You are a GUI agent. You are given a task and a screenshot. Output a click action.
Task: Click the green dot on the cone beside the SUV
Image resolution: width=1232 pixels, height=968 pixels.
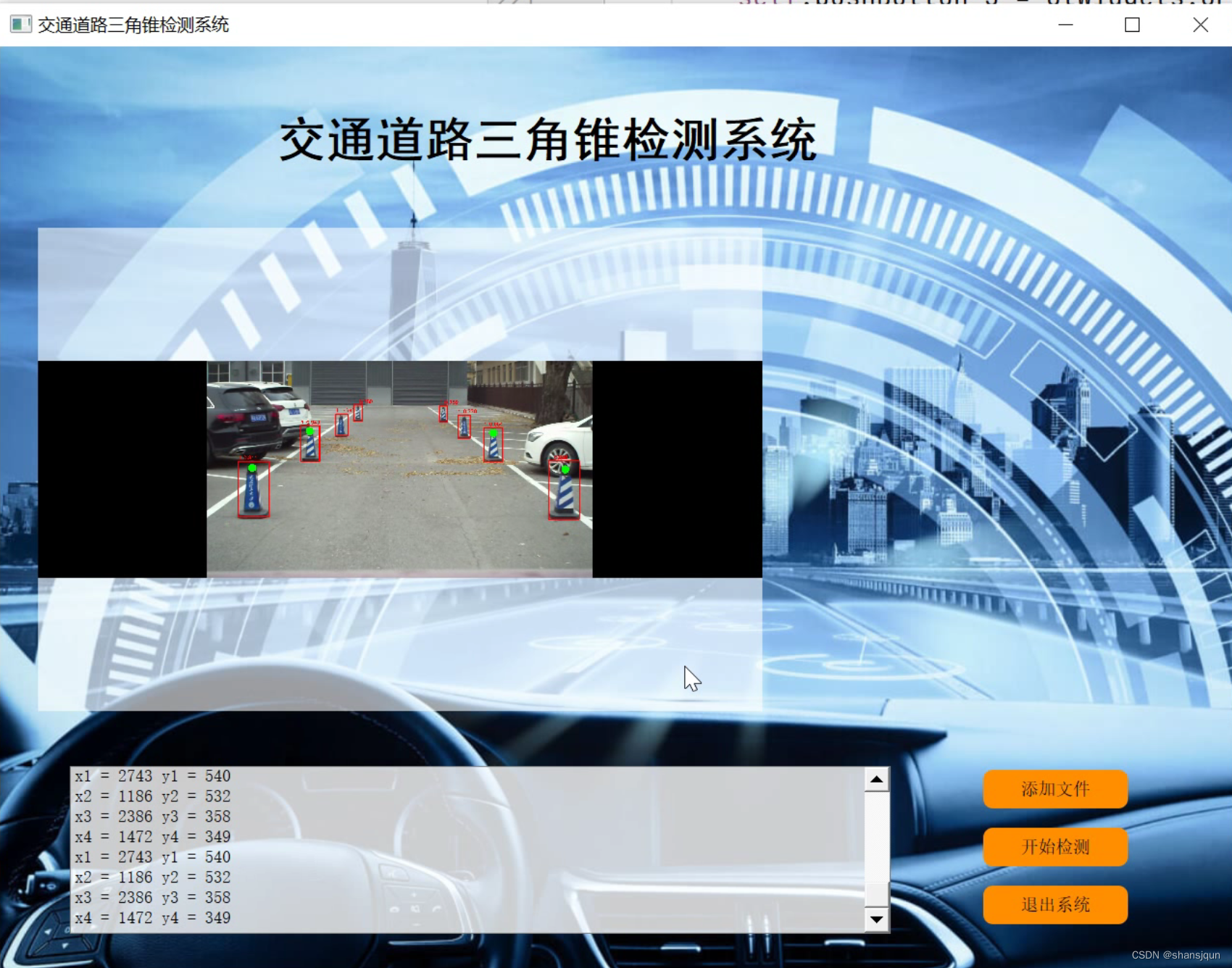pyautogui.click(x=309, y=430)
